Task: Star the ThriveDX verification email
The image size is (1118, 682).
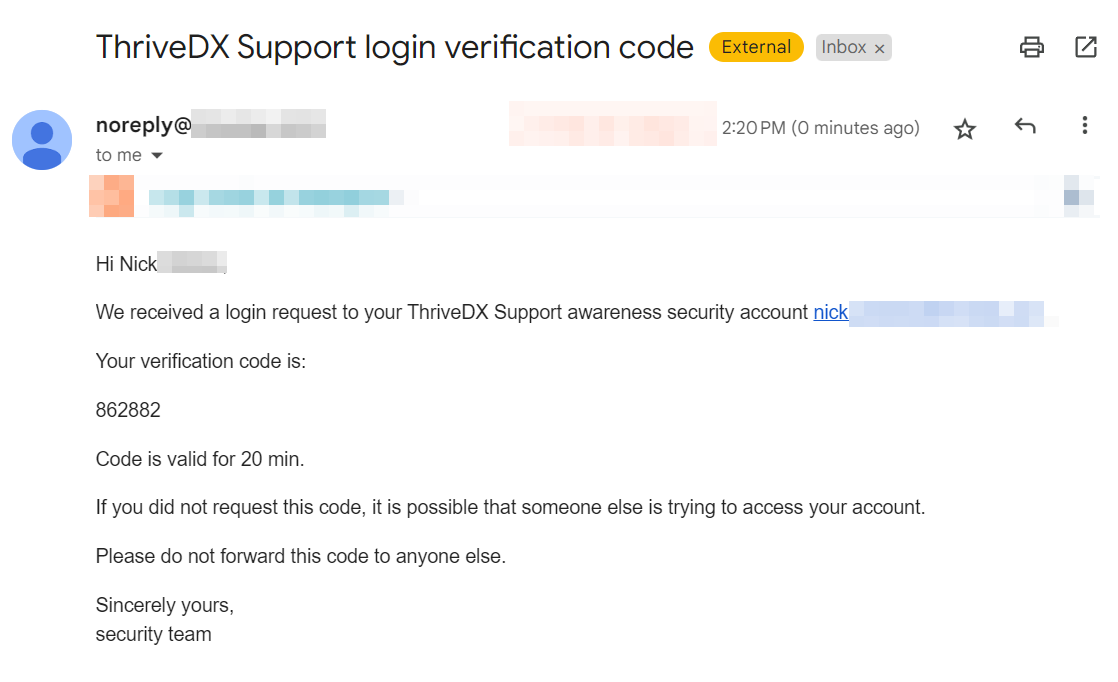Action: 965,129
